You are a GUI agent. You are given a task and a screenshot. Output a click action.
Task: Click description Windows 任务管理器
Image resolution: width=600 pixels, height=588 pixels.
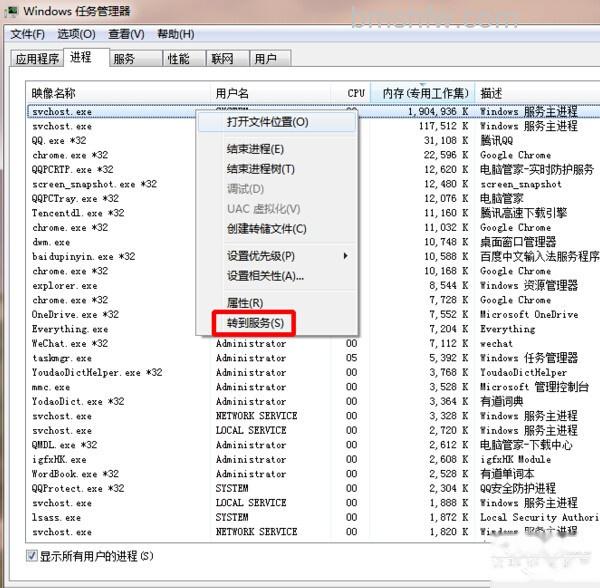pos(529,358)
